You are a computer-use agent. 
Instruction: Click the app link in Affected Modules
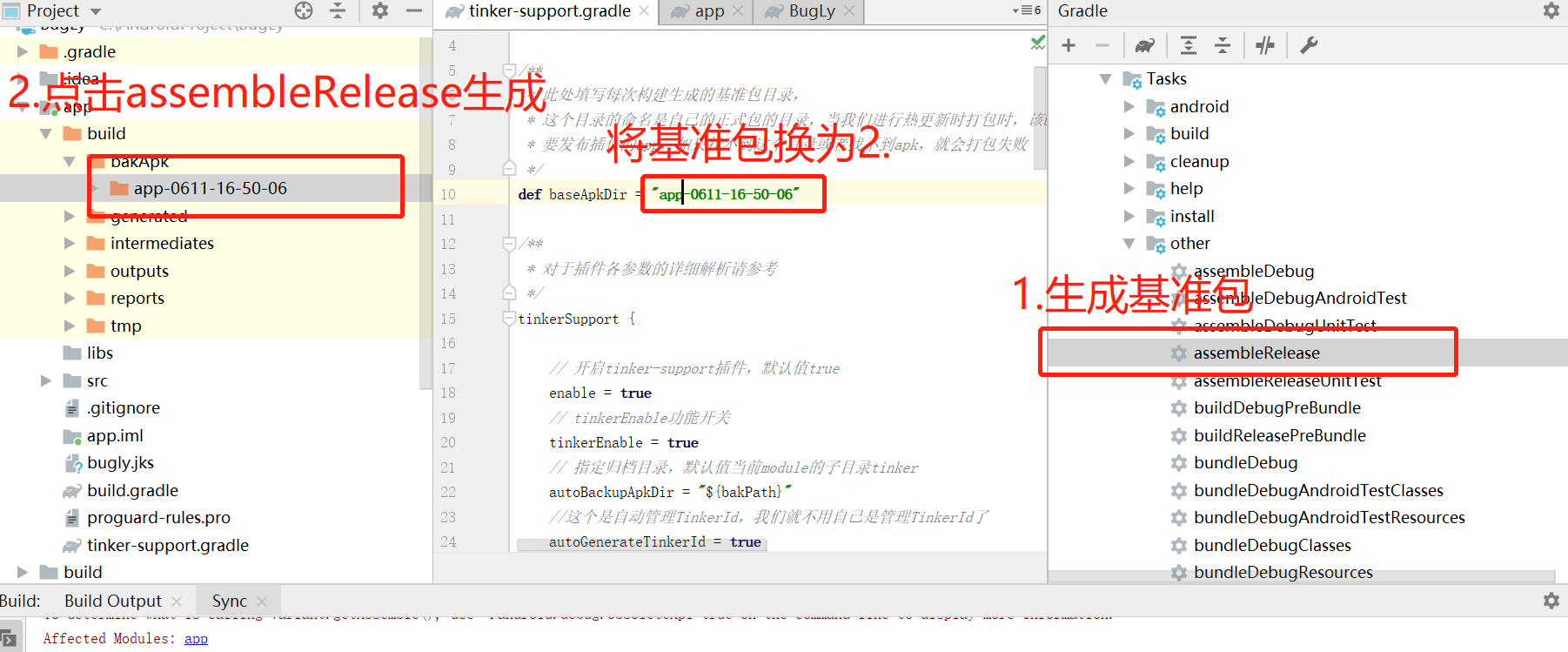196,639
